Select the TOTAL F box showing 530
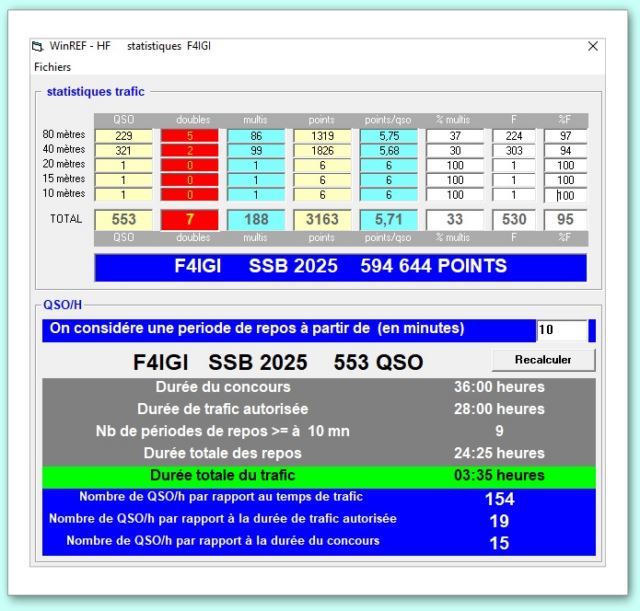Image resolution: width=640 pixels, height=611 pixels. pos(516,219)
